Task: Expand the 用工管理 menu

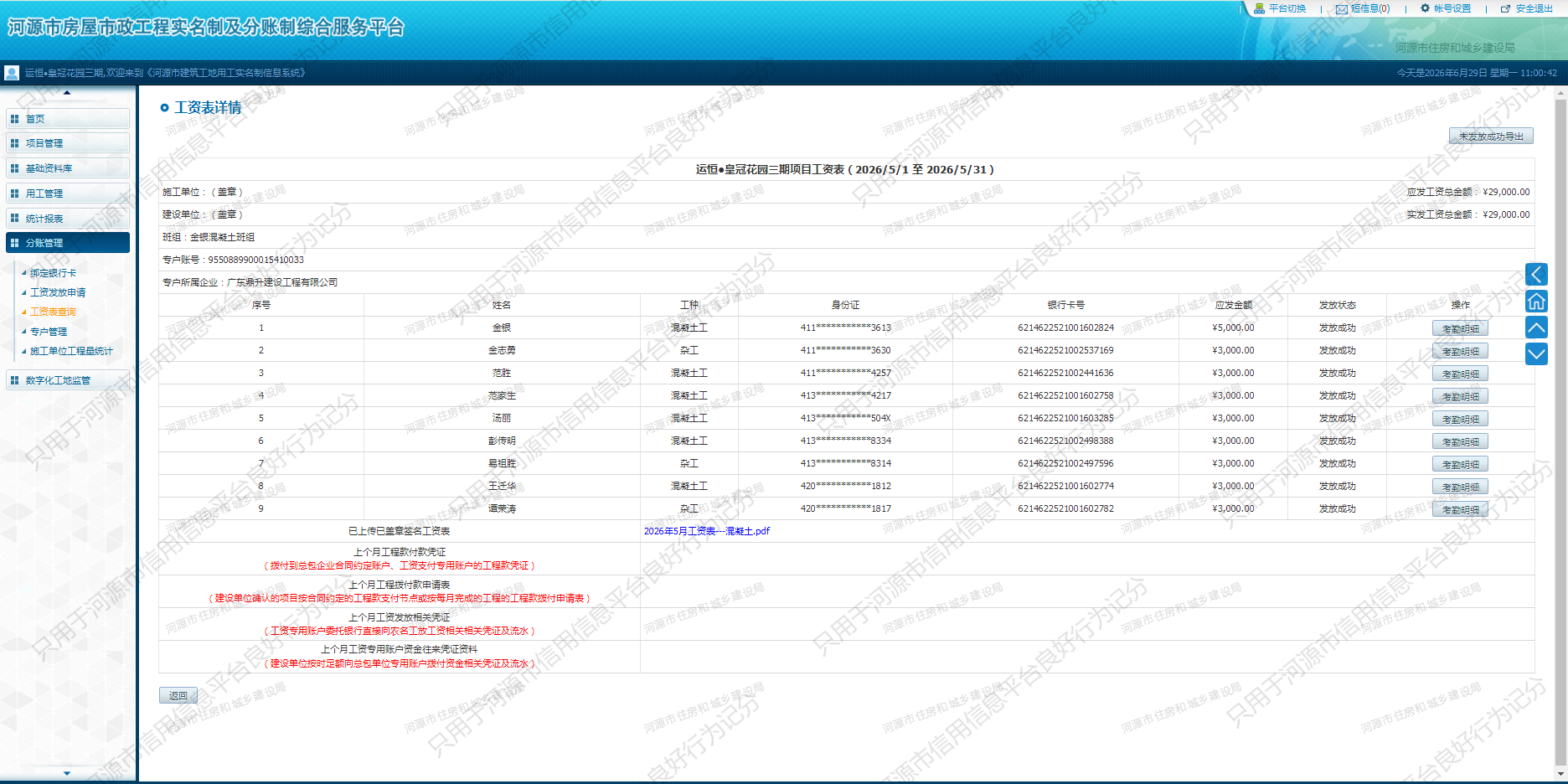Action: [68, 193]
